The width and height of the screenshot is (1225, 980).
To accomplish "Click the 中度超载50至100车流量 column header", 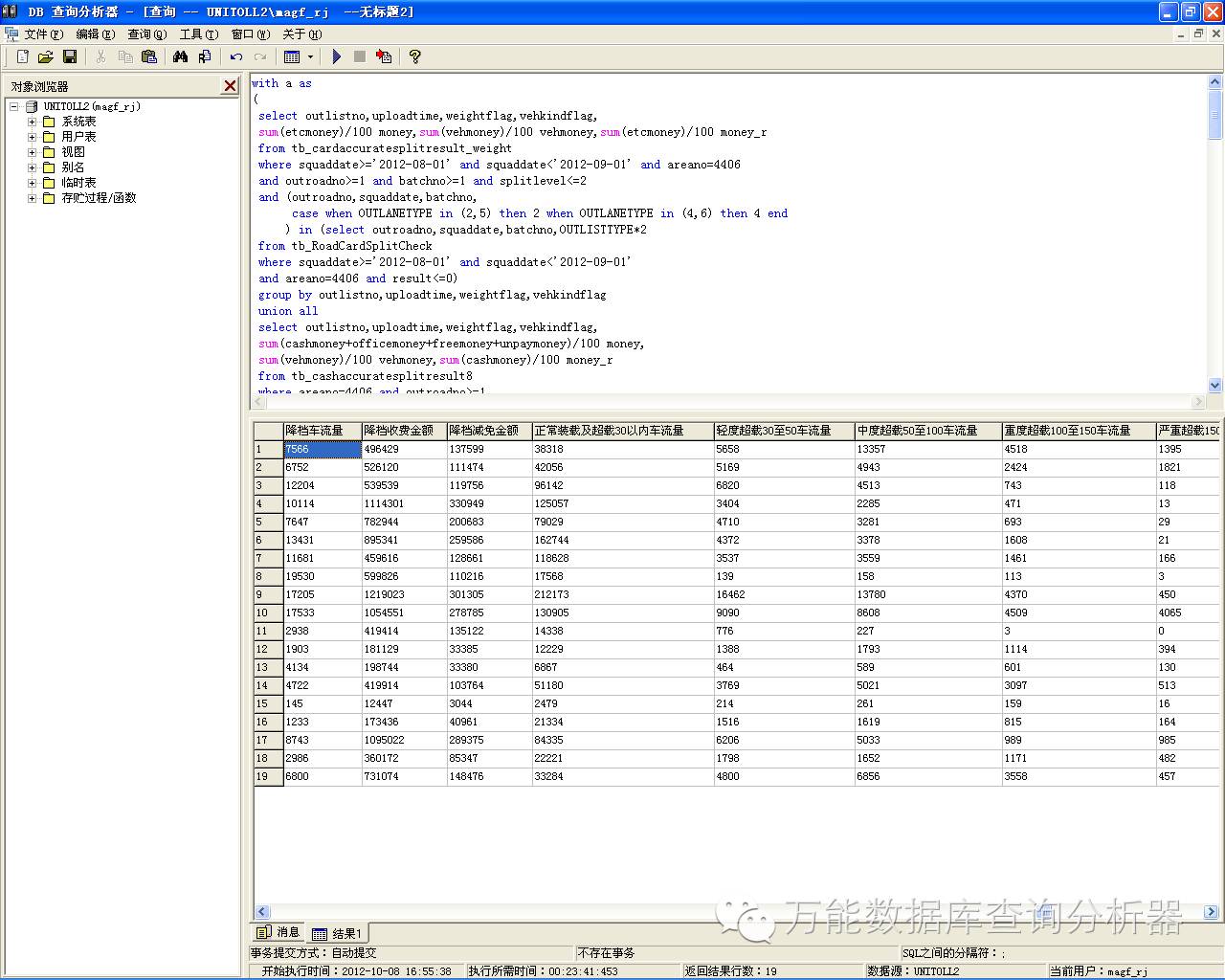I will 928,431.
